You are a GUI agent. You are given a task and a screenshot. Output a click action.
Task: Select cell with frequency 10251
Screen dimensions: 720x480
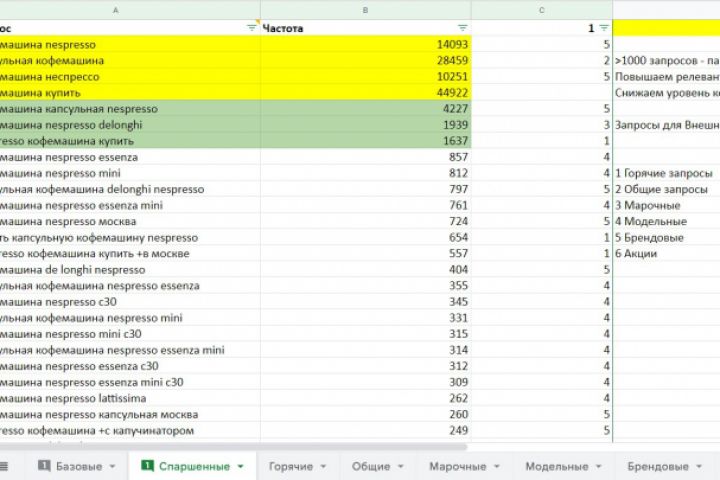pos(366,77)
